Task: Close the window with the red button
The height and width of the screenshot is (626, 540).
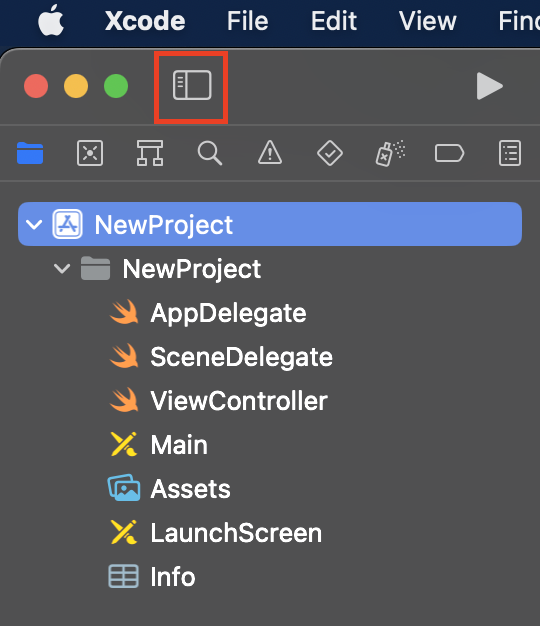Action: click(36, 86)
